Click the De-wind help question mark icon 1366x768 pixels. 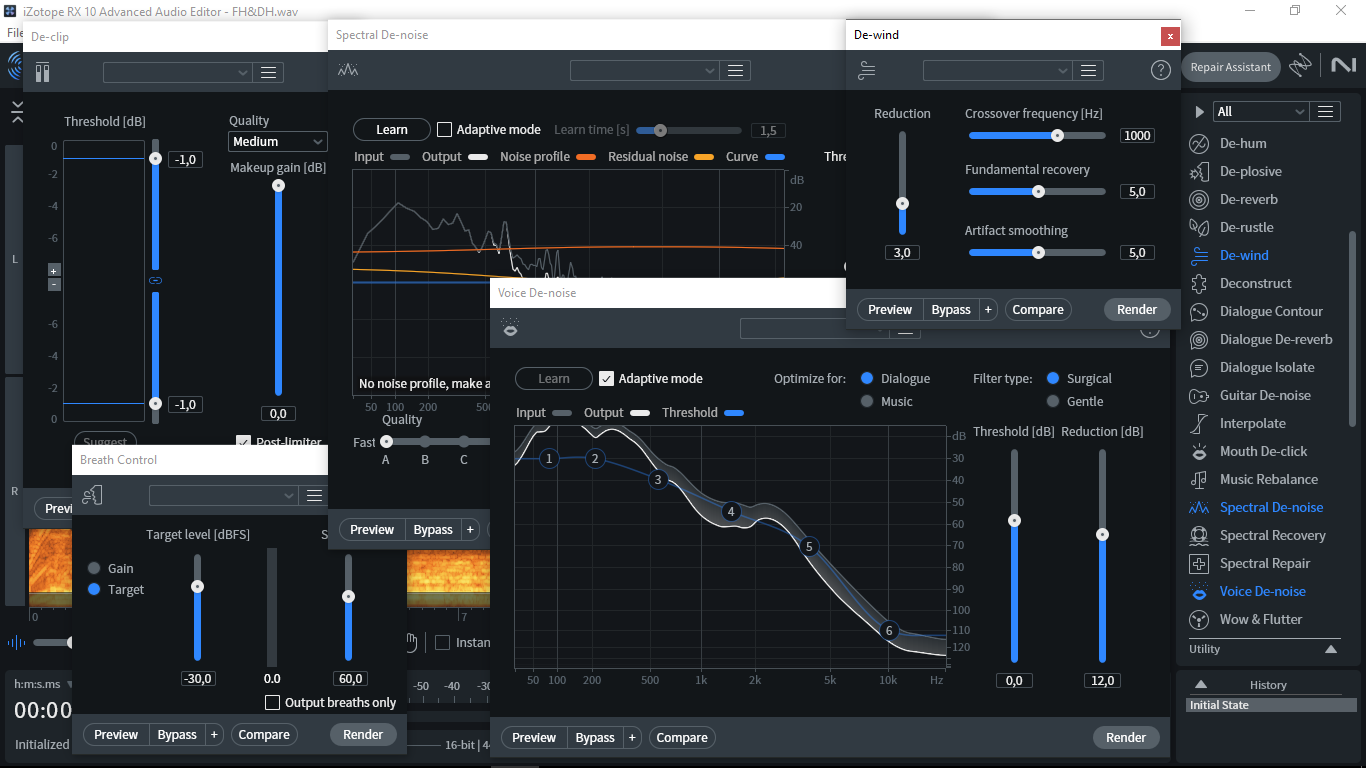pyautogui.click(x=1160, y=70)
